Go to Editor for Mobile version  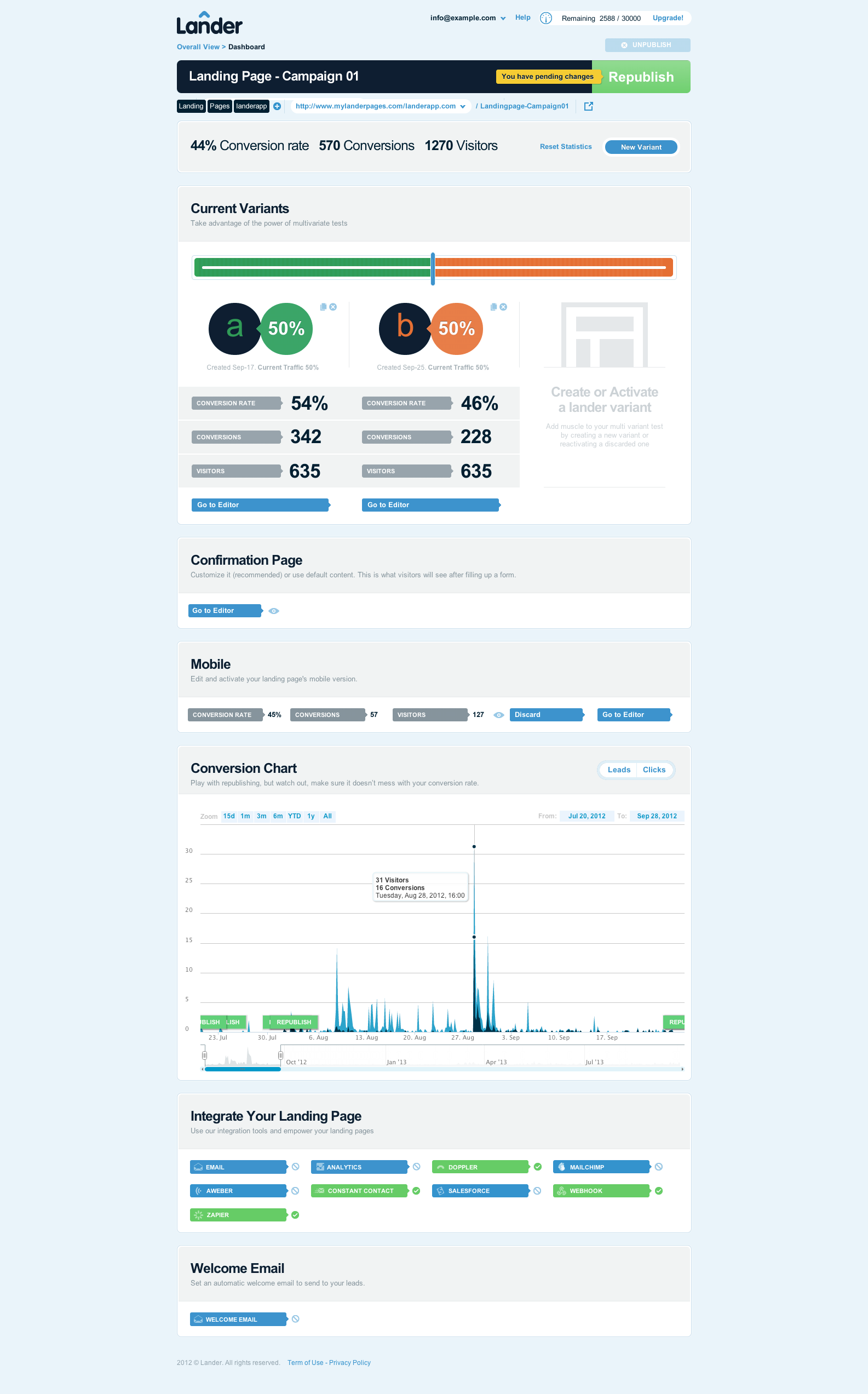[634, 714]
